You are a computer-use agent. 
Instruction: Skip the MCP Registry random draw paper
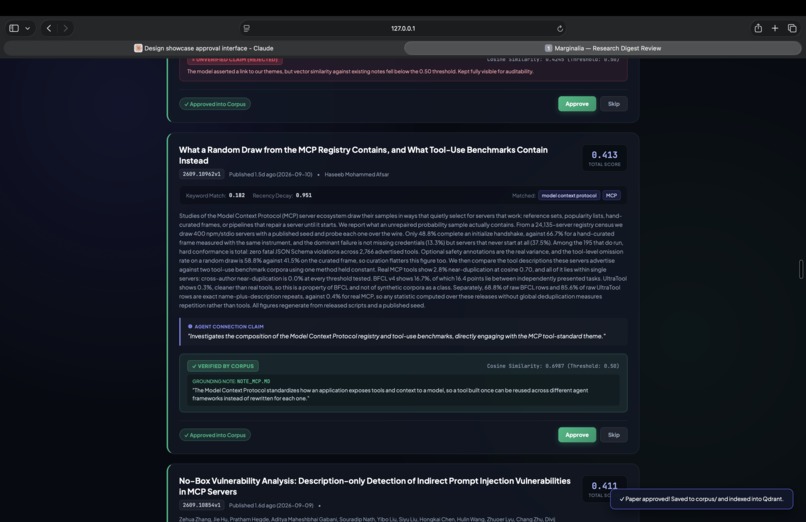614,435
